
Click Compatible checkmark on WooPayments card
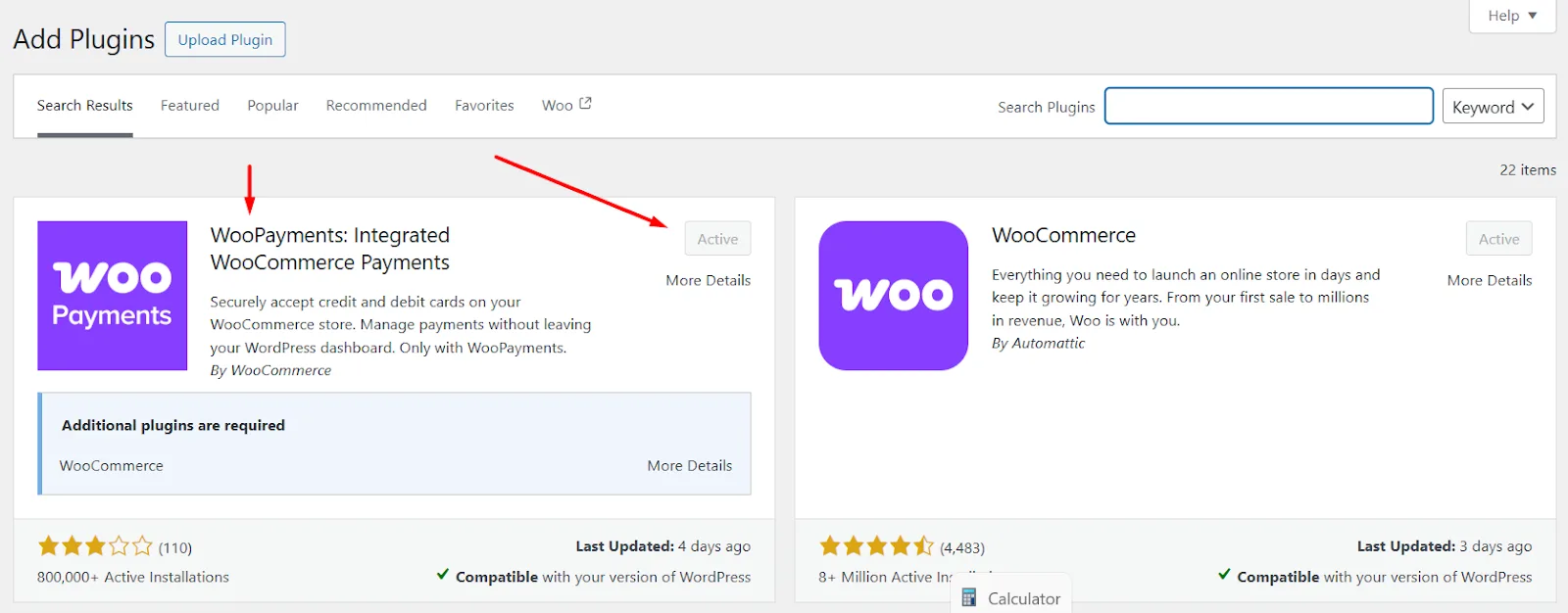tap(443, 575)
